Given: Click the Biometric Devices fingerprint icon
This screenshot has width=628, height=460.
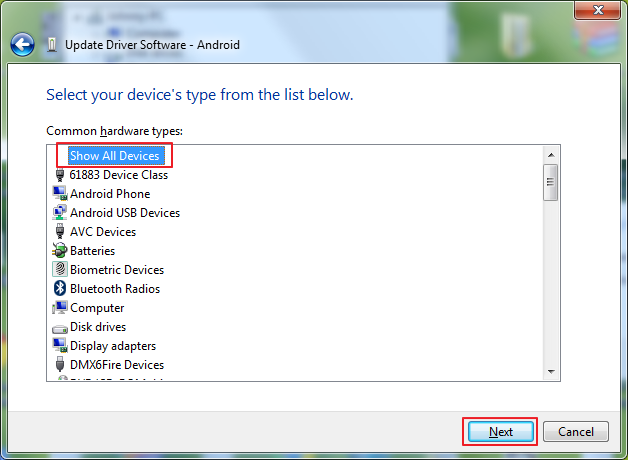Looking at the screenshot, I should 60,270.
